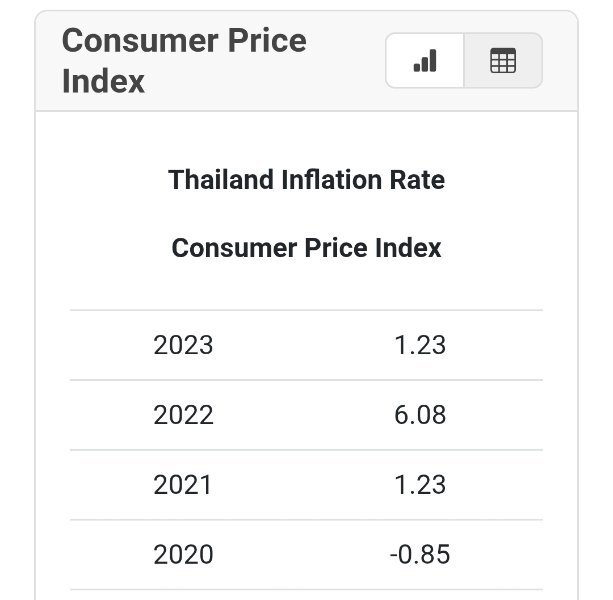Click the panel header bar
The image size is (613, 600).
tap(306, 61)
